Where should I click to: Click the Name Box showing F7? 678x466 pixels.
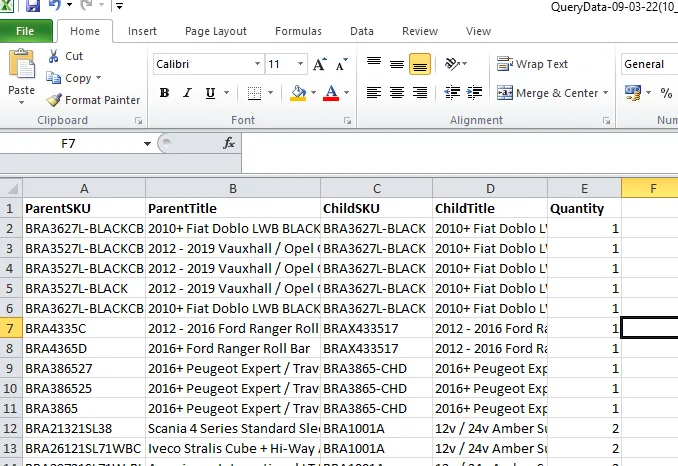(x=69, y=144)
